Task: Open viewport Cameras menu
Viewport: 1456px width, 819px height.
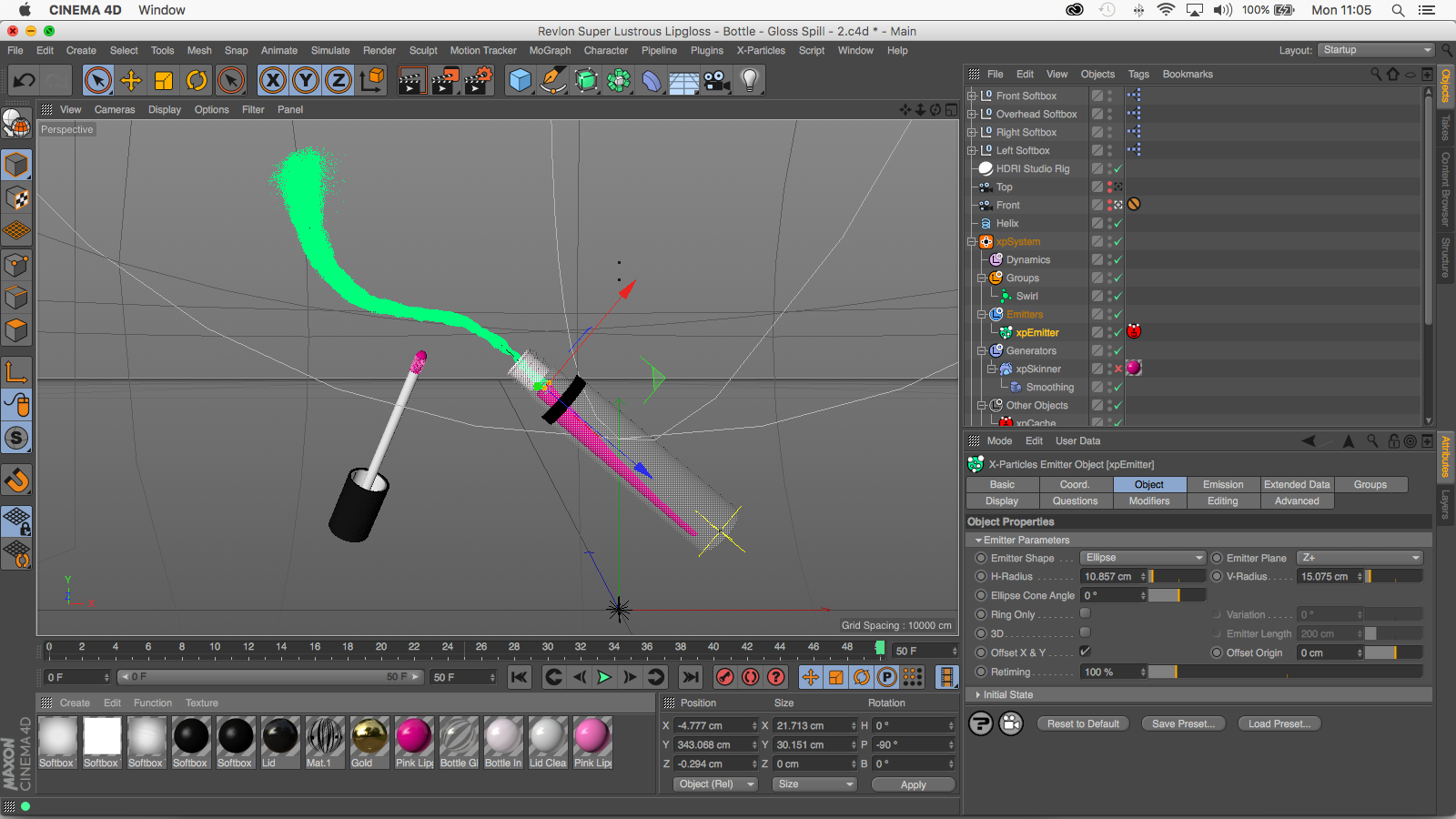Action: click(115, 109)
